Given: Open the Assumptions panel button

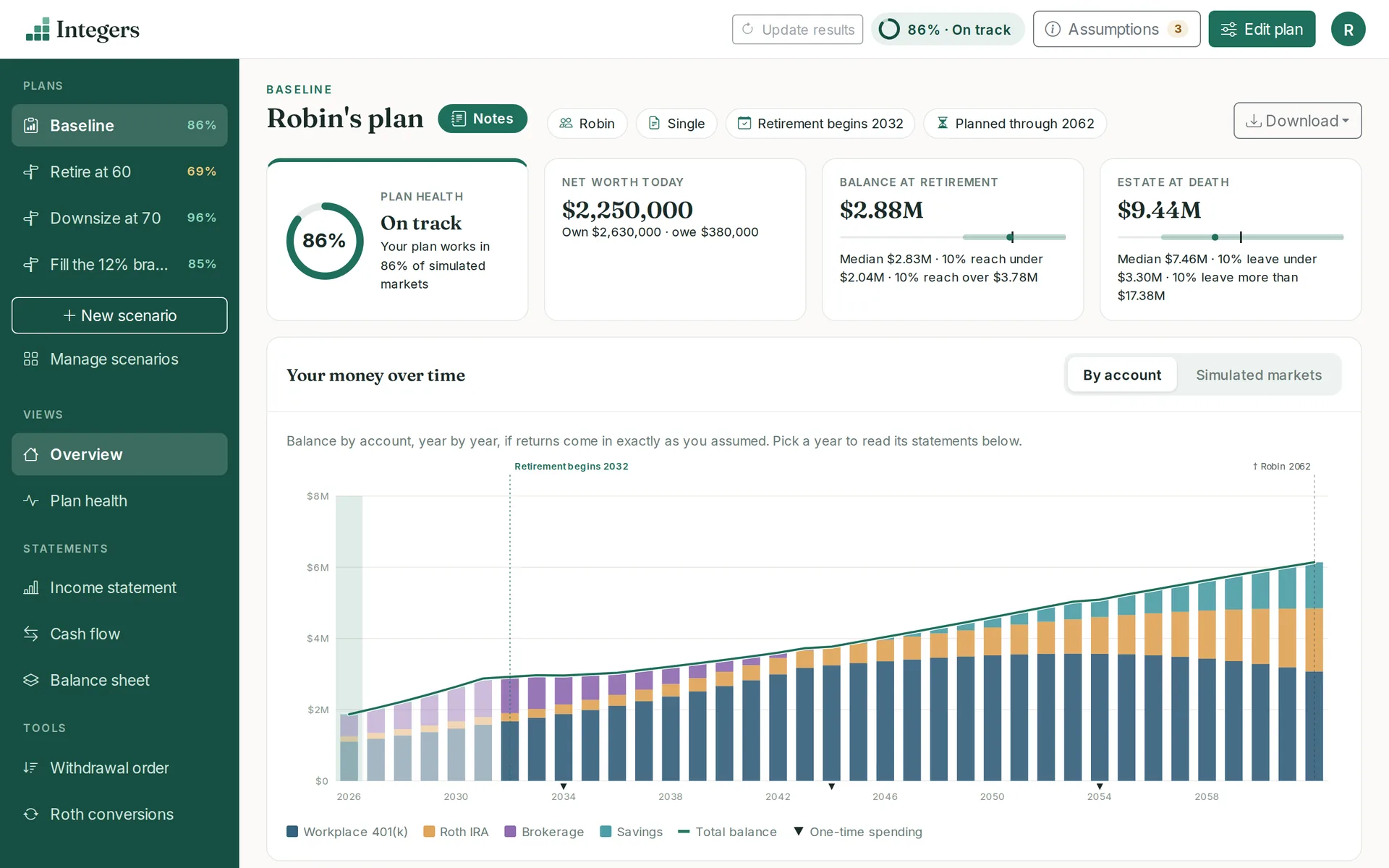Looking at the screenshot, I should pyautogui.click(x=1116, y=29).
